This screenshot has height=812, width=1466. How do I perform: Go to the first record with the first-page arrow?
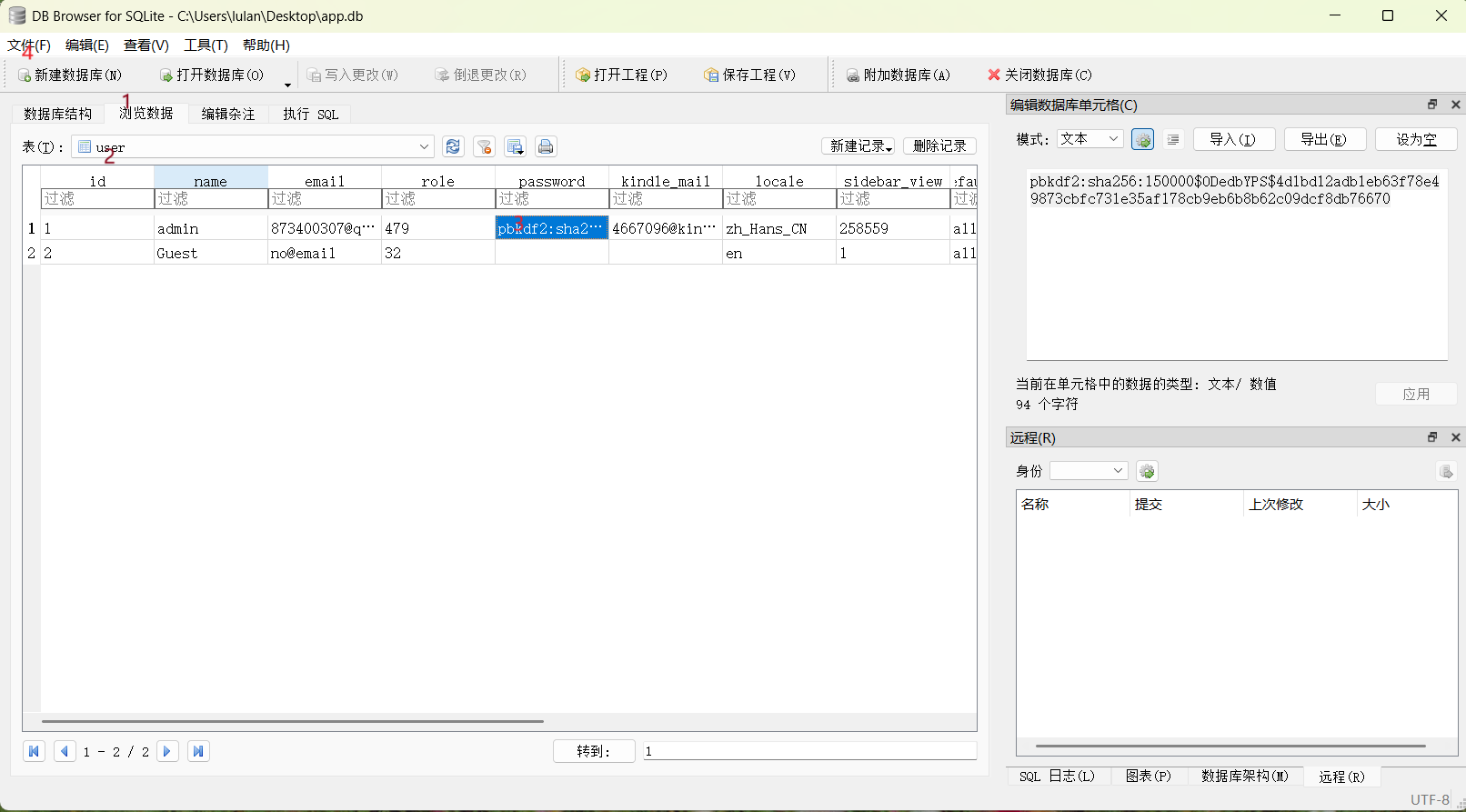click(34, 751)
